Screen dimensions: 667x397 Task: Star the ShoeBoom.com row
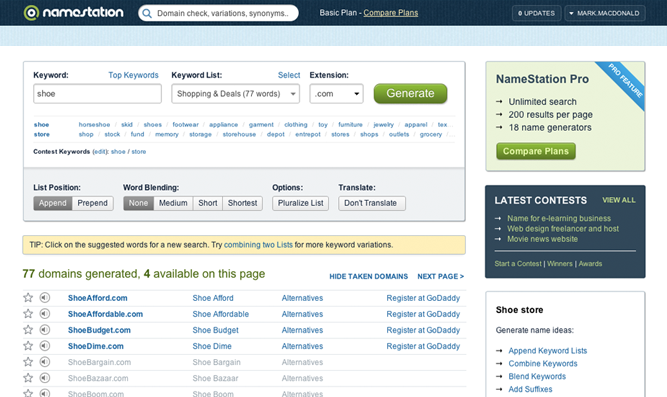[28, 393]
